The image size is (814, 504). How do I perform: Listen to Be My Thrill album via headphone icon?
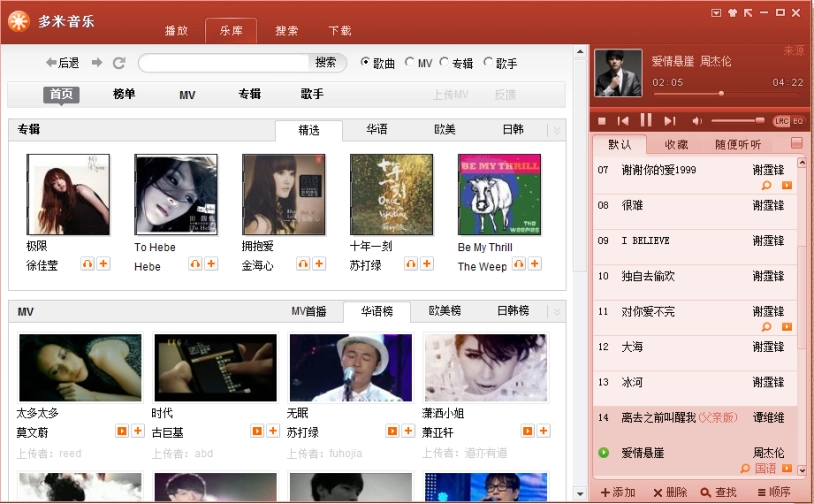pos(519,264)
